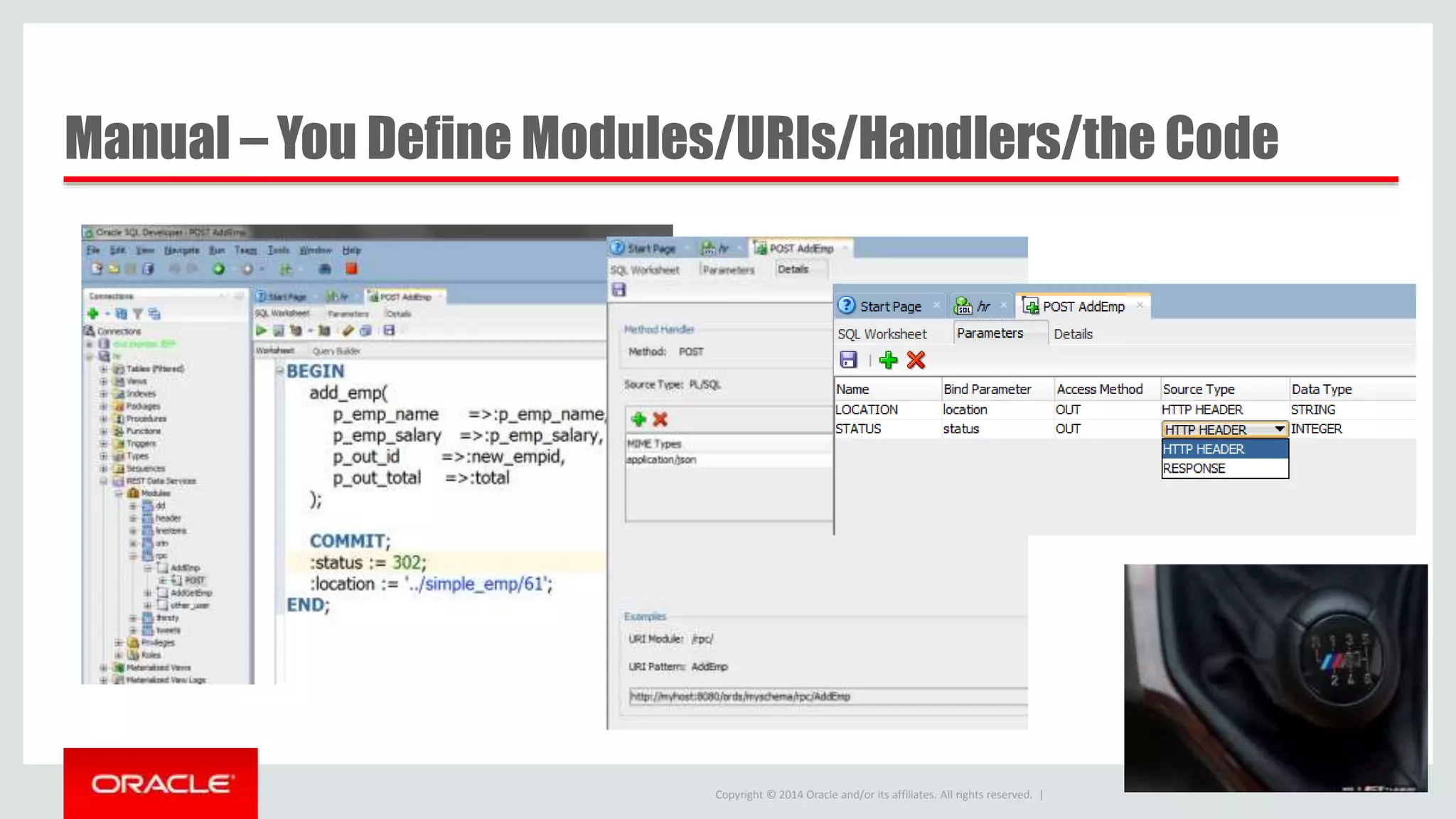The height and width of the screenshot is (819, 1456).
Task: Click the Bind Parameter column header
Action: [997, 389]
